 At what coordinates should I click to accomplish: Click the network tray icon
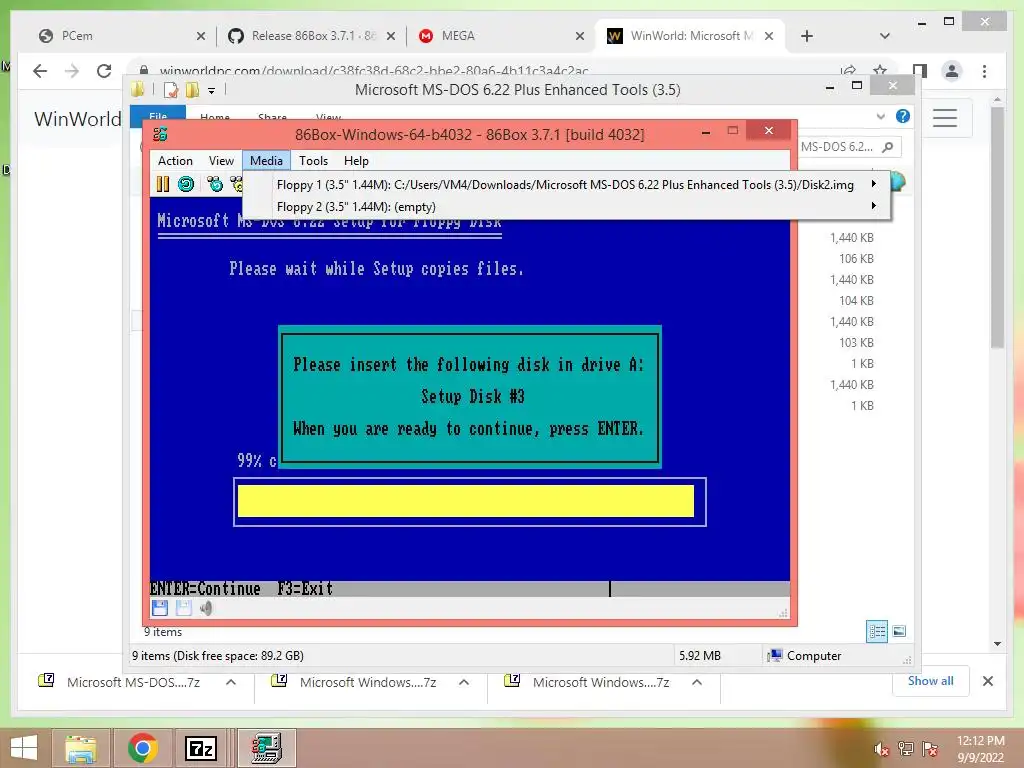(x=906, y=749)
